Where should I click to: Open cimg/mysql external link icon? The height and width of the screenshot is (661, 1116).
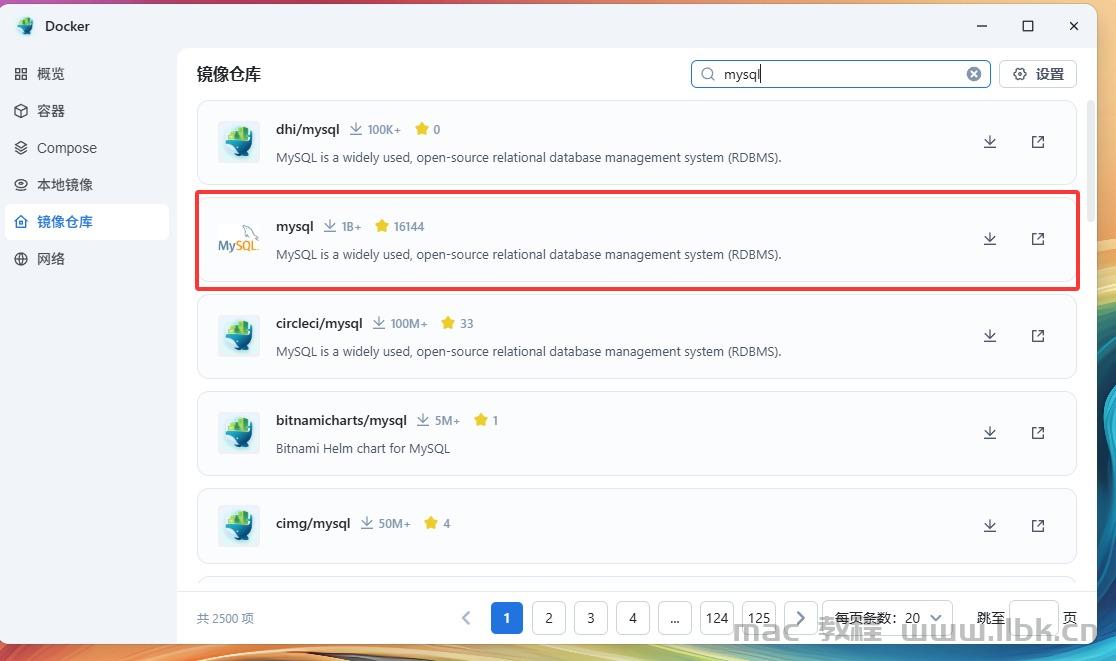click(x=1038, y=525)
